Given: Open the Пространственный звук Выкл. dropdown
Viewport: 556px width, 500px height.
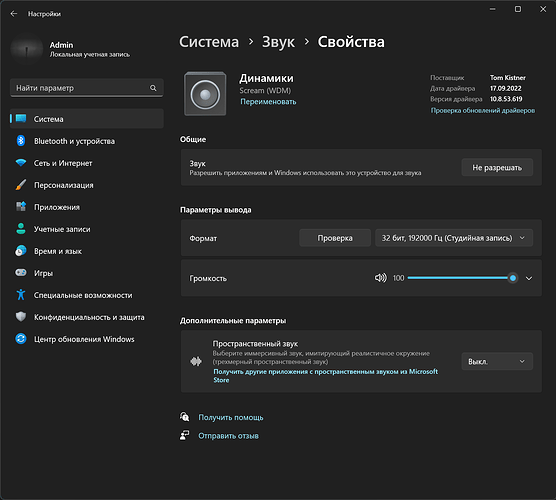Looking at the screenshot, I should click(497, 361).
